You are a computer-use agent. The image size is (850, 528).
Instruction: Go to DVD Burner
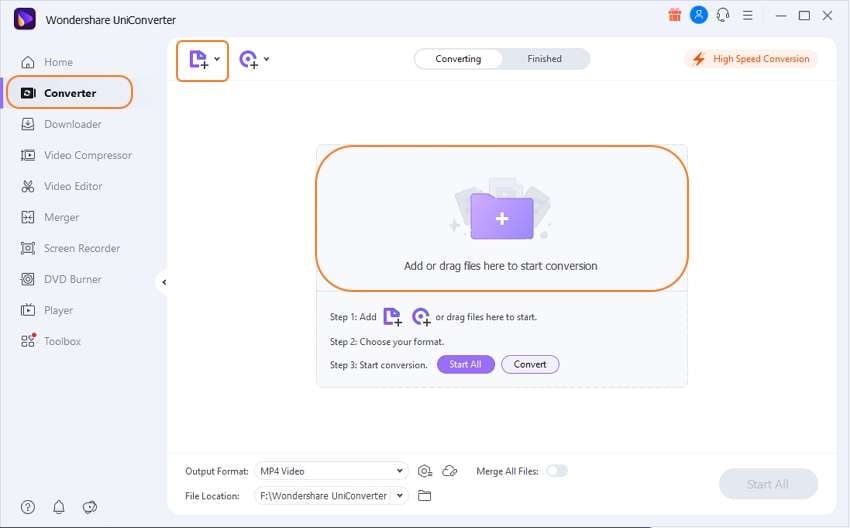coord(73,279)
